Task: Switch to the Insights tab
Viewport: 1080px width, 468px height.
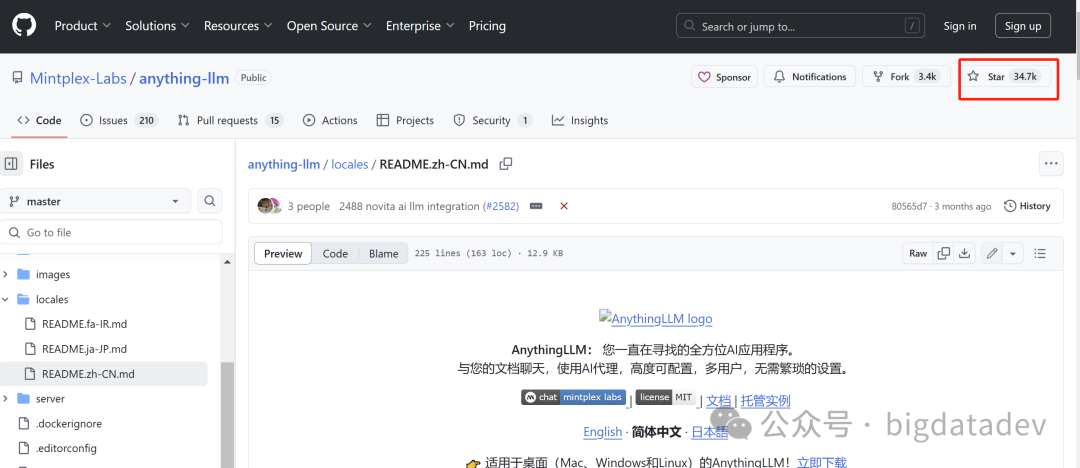Action: click(579, 120)
